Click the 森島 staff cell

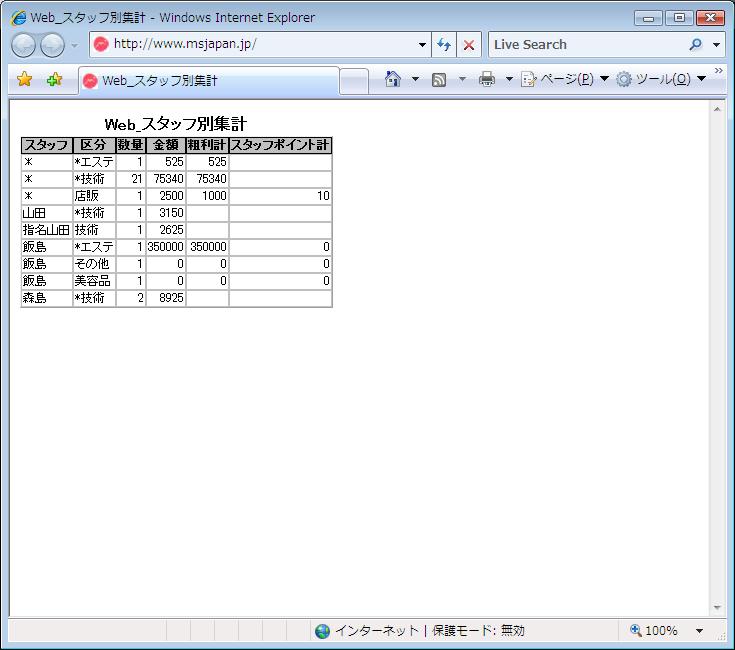[47, 298]
